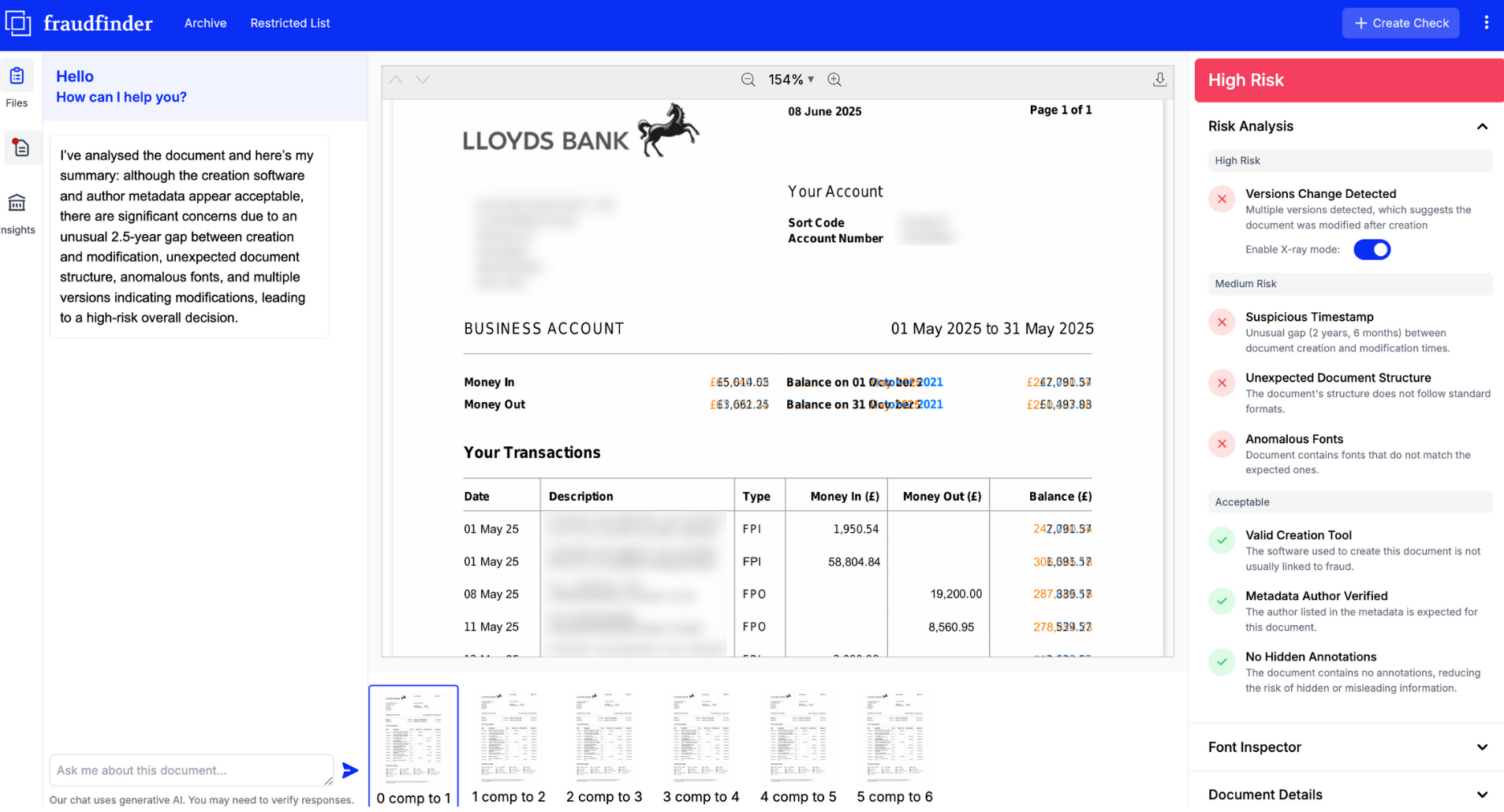The width and height of the screenshot is (1504, 812).
Task: Click the Enable X-ray mode label
Action: [1293, 250]
